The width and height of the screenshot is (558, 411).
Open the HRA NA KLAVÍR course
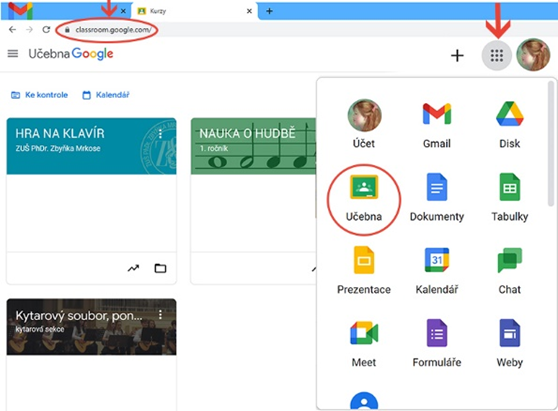point(60,133)
